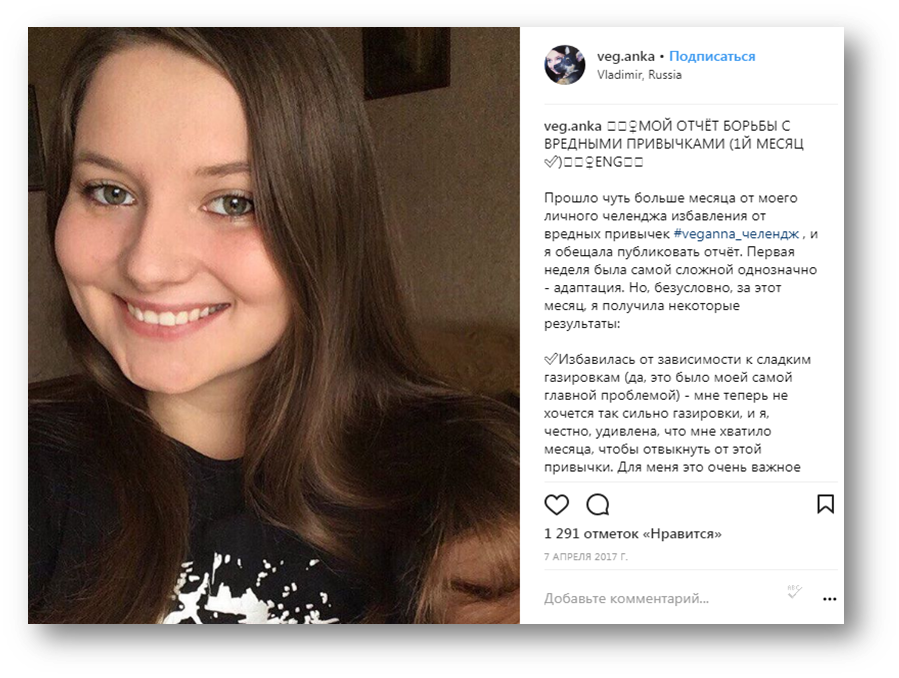Click Подписаться to follow veg.anka
This screenshot has height=678, width=899.
pos(712,56)
